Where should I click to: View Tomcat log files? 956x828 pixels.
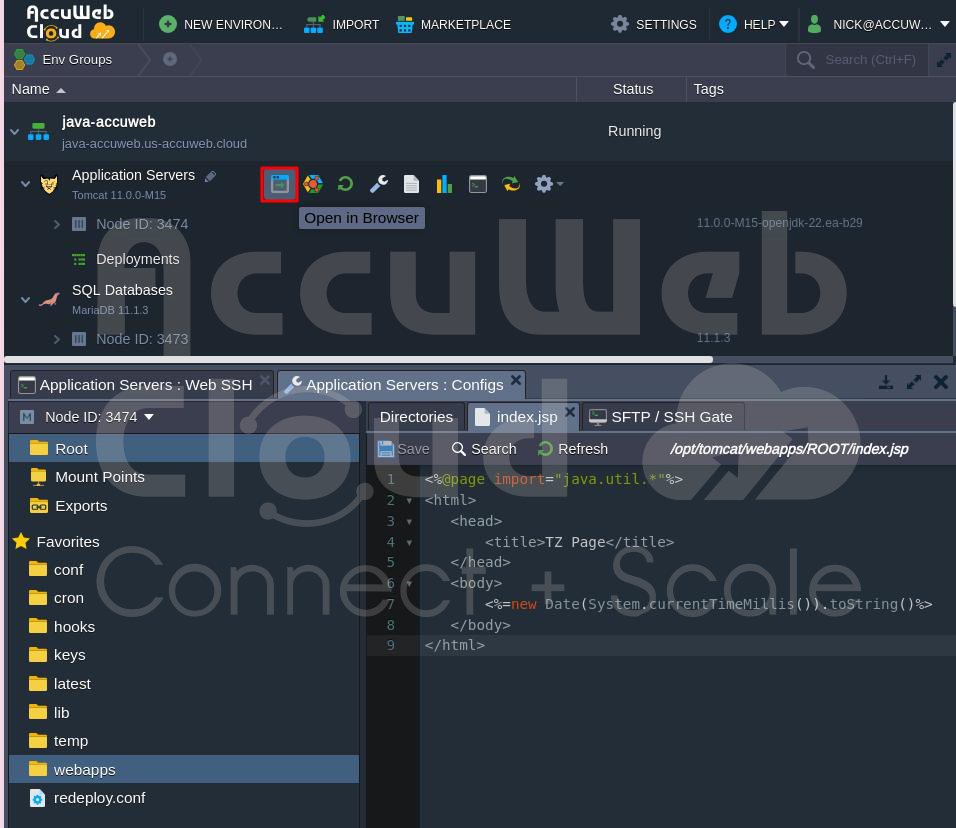coord(411,184)
